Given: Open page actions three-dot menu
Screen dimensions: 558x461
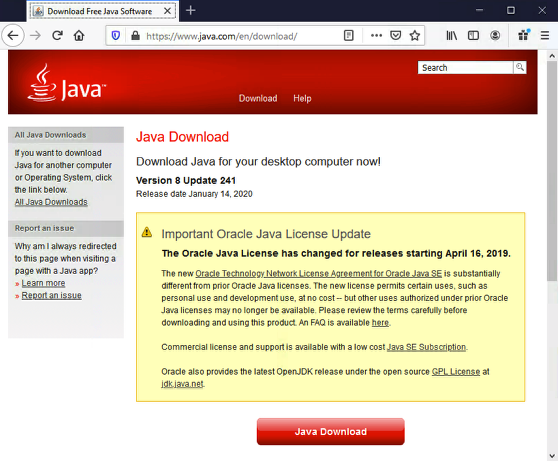Looking at the screenshot, I should (376, 36).
